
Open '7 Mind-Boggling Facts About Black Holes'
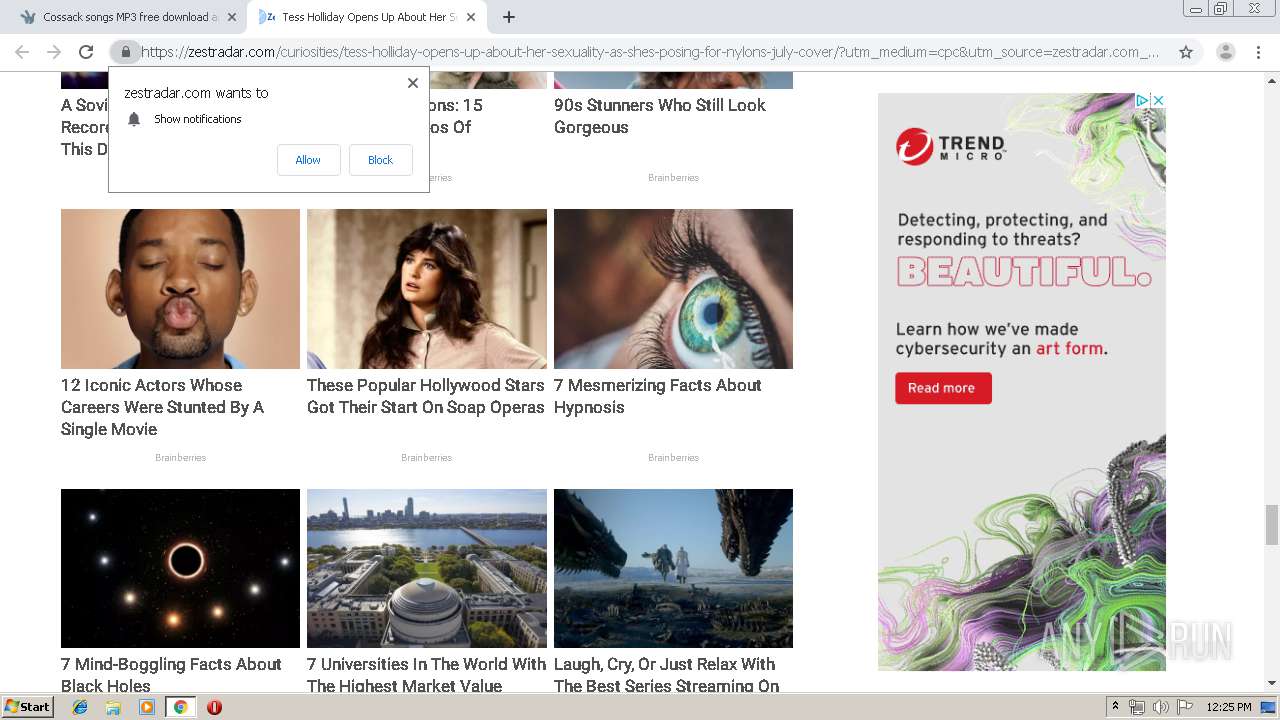click(171, 675)
